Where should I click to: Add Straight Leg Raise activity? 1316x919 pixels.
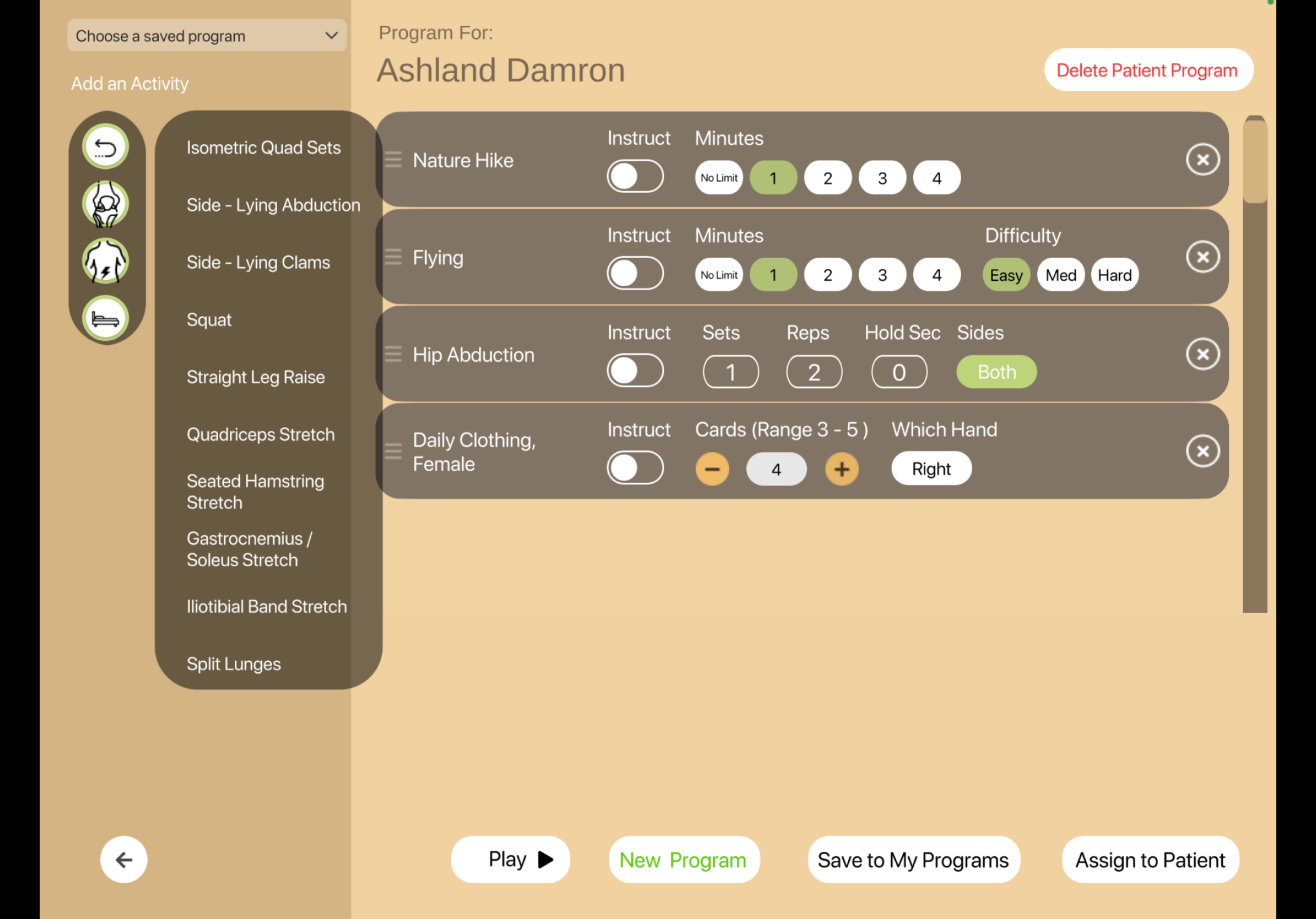coord(256,377)
